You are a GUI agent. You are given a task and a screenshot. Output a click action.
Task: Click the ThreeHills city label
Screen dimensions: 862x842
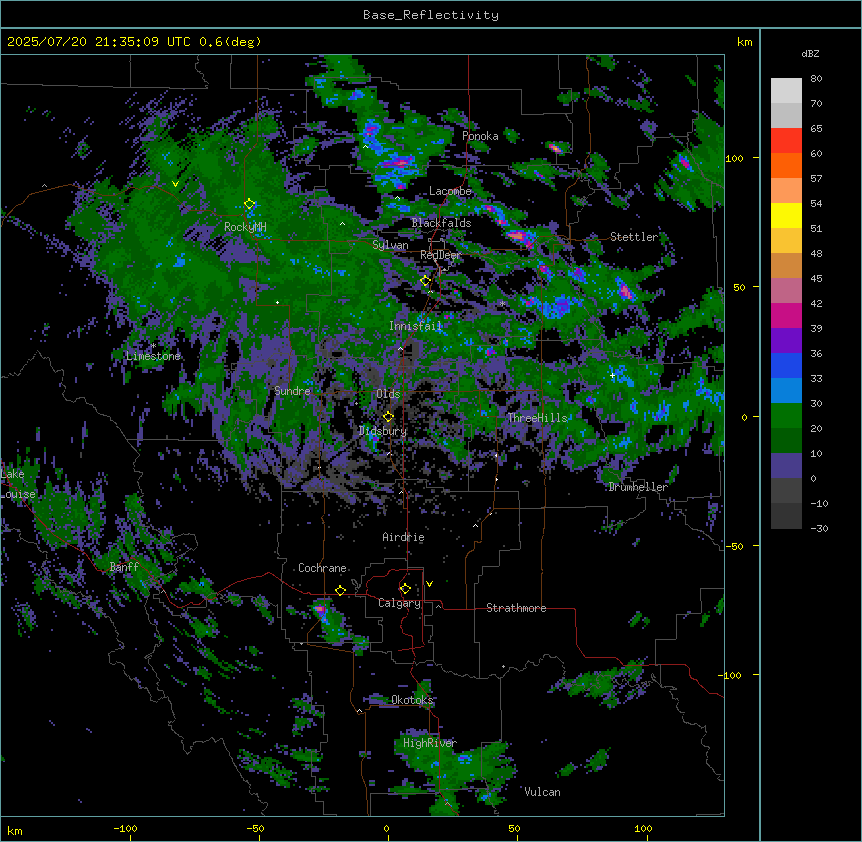tap(537, 418)
